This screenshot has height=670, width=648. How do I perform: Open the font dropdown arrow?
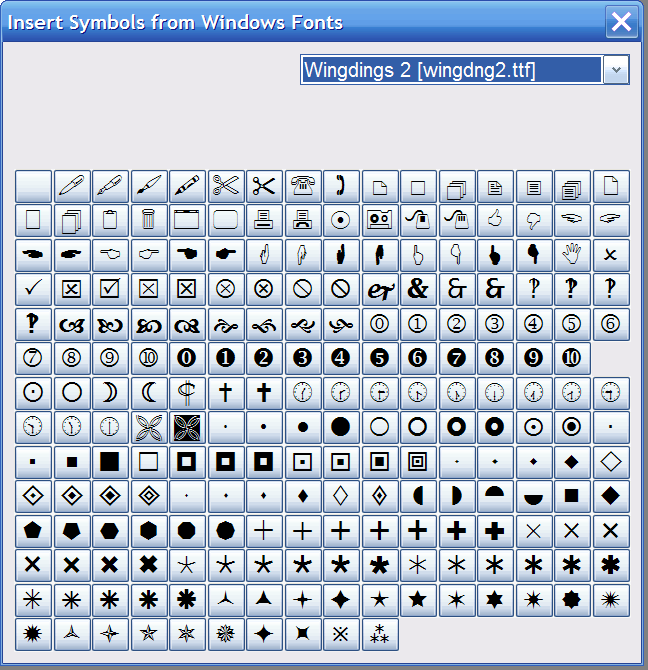click(x=617, y=70)
